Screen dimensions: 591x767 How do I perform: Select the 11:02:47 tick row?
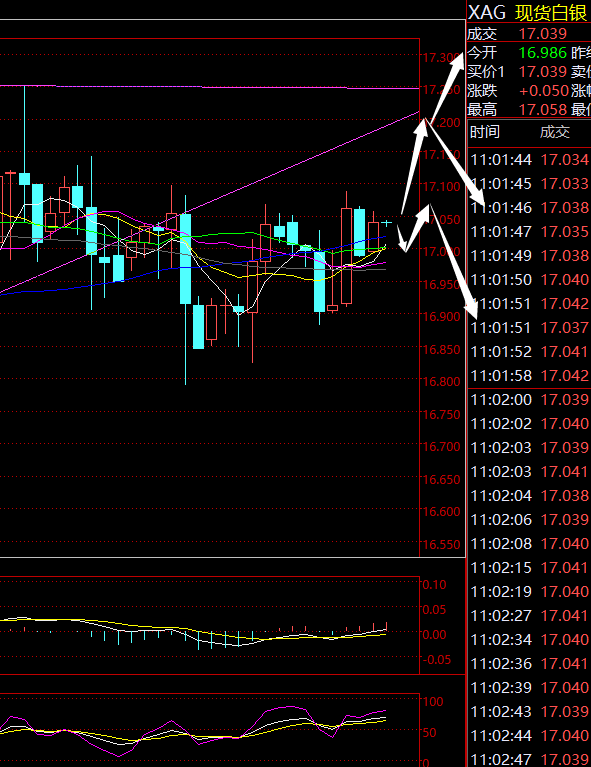click(529, 759)
